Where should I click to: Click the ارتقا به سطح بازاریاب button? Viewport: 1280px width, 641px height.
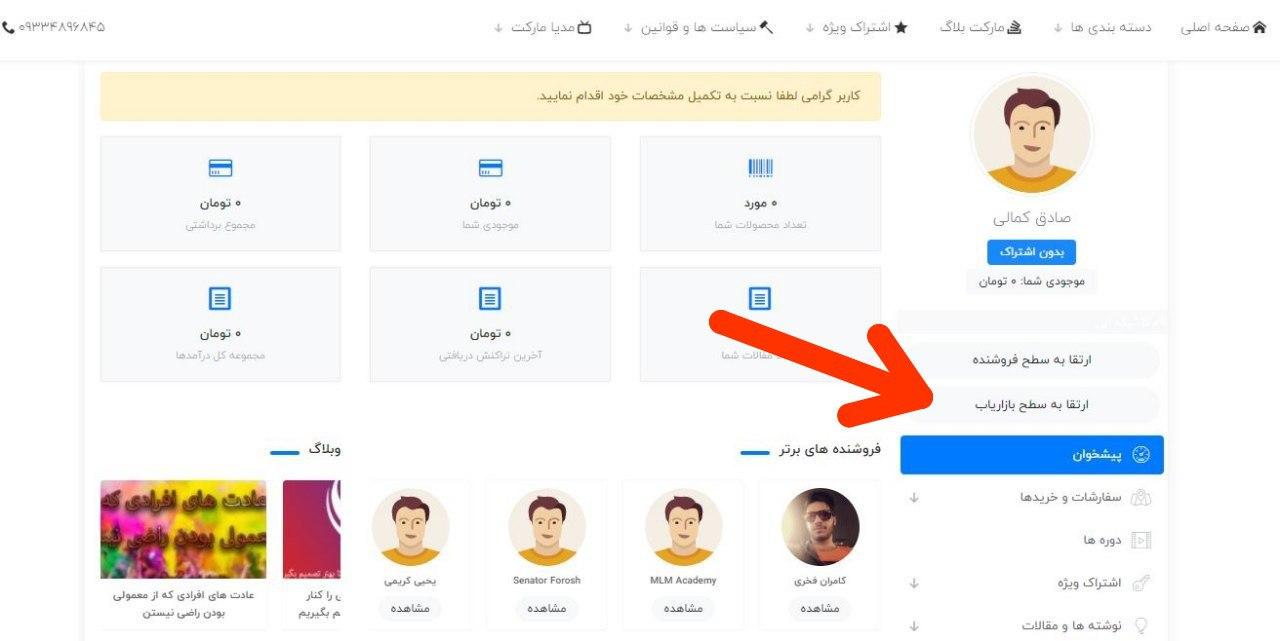click(x=1031, y=405)
